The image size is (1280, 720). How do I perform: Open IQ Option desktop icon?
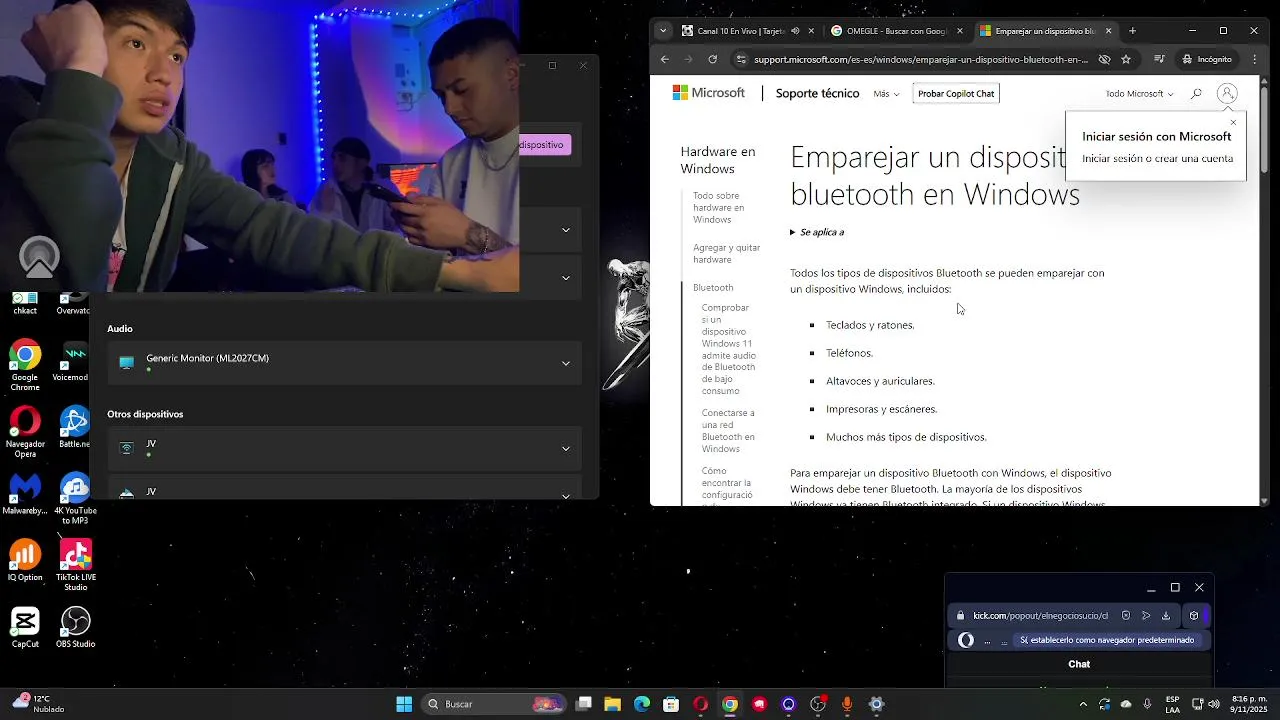pyautogui.click(x=25, y=560)
